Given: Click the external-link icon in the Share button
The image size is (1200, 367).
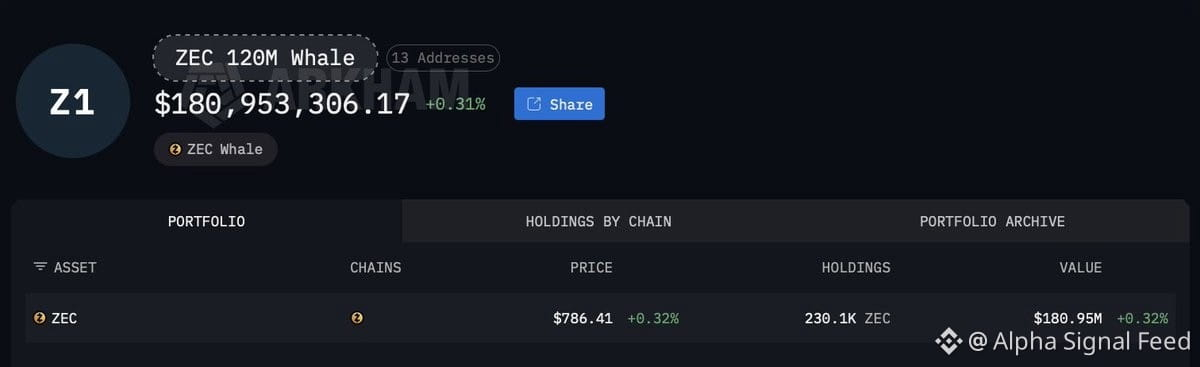Looking at the screenshot, I should [534, 104].
